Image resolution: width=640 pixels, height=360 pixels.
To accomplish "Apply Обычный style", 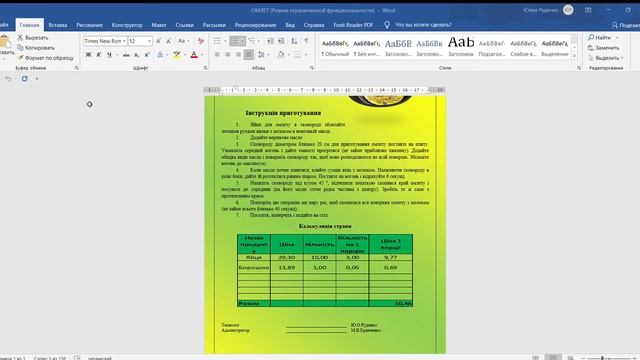I will click(x=335, y=47).
